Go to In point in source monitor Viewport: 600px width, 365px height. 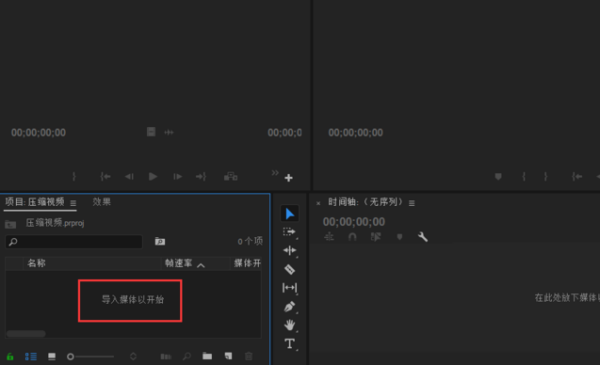pos(105,176)
